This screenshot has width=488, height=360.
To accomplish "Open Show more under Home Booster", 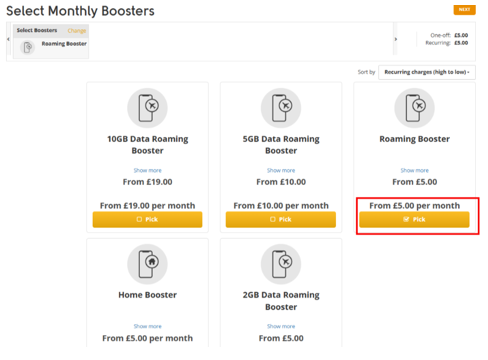I will point(147,326).
